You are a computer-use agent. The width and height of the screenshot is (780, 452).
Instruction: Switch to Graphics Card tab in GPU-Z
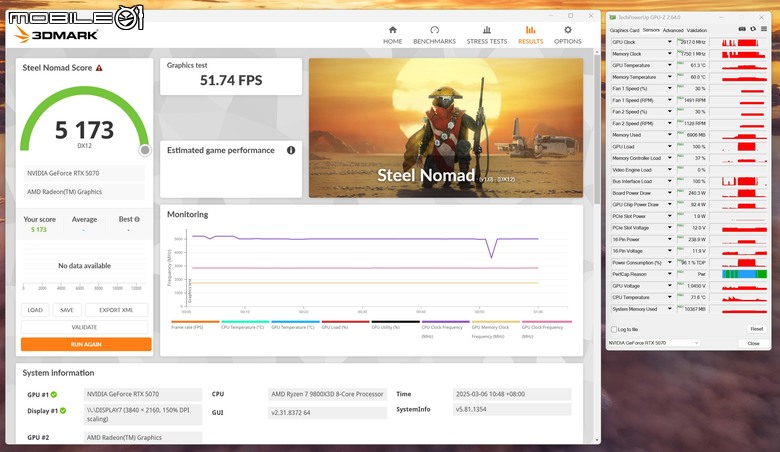625,30
